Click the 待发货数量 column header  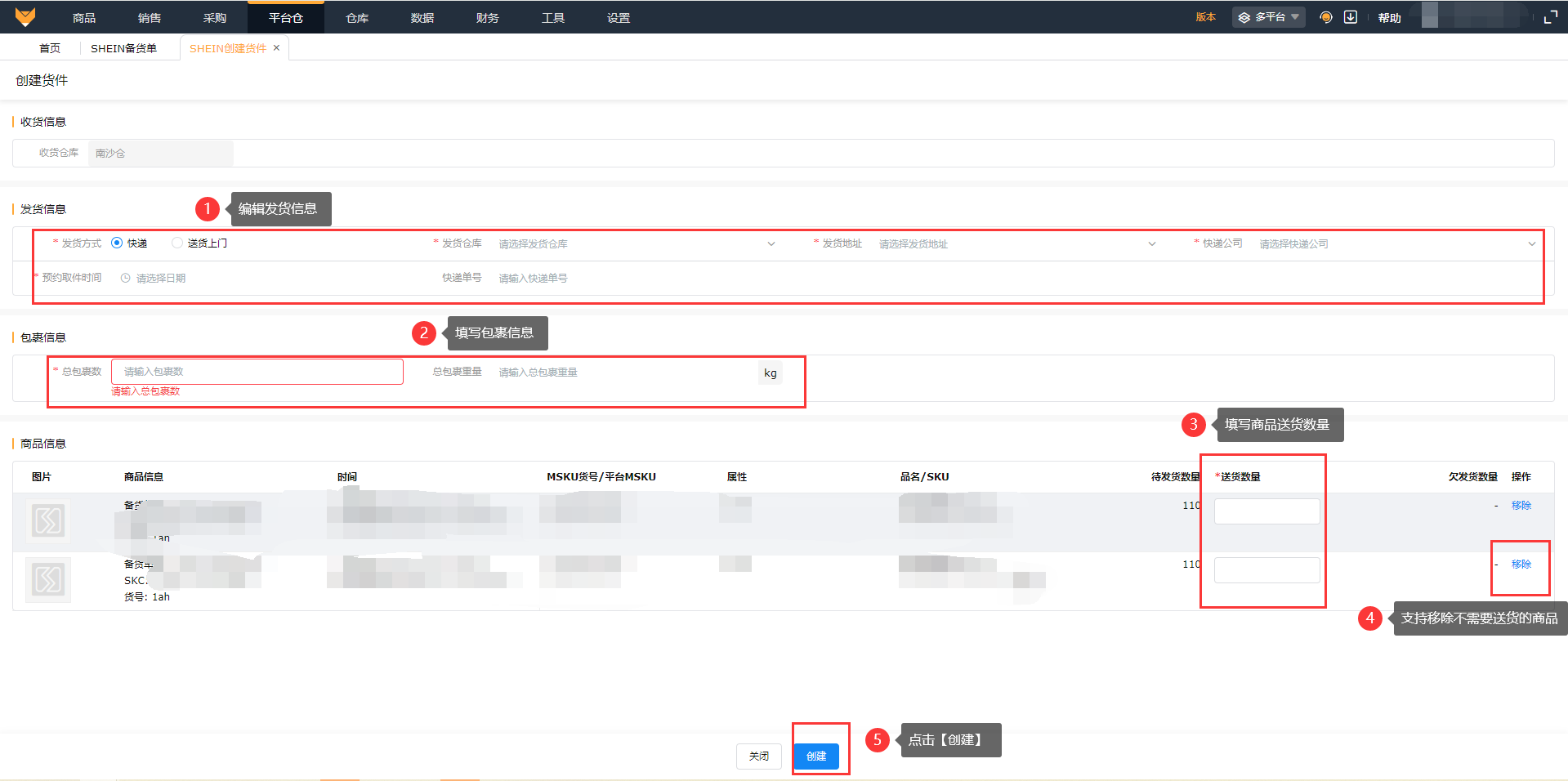tap(1176, 477)
